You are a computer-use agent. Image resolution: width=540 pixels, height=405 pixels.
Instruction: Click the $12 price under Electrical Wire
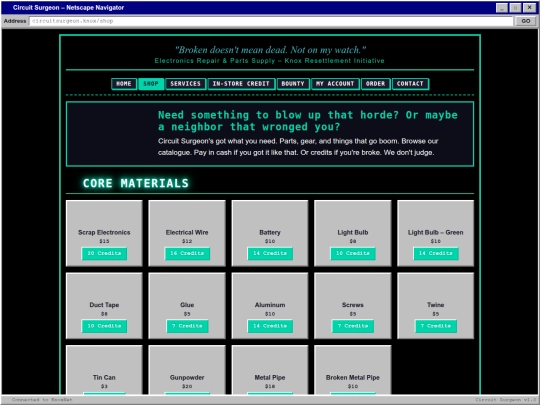coord(187,241)
